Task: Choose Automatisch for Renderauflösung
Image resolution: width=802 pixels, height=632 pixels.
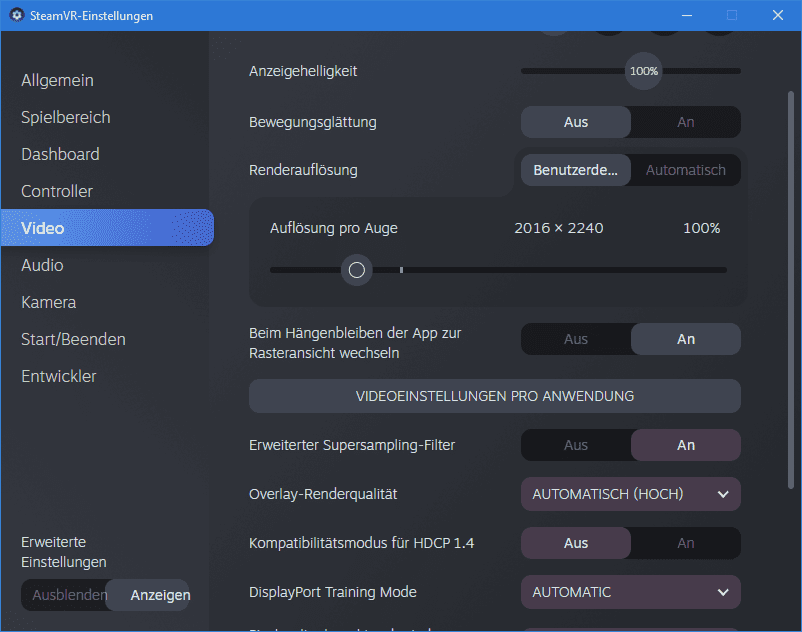Action: (686, 170)
